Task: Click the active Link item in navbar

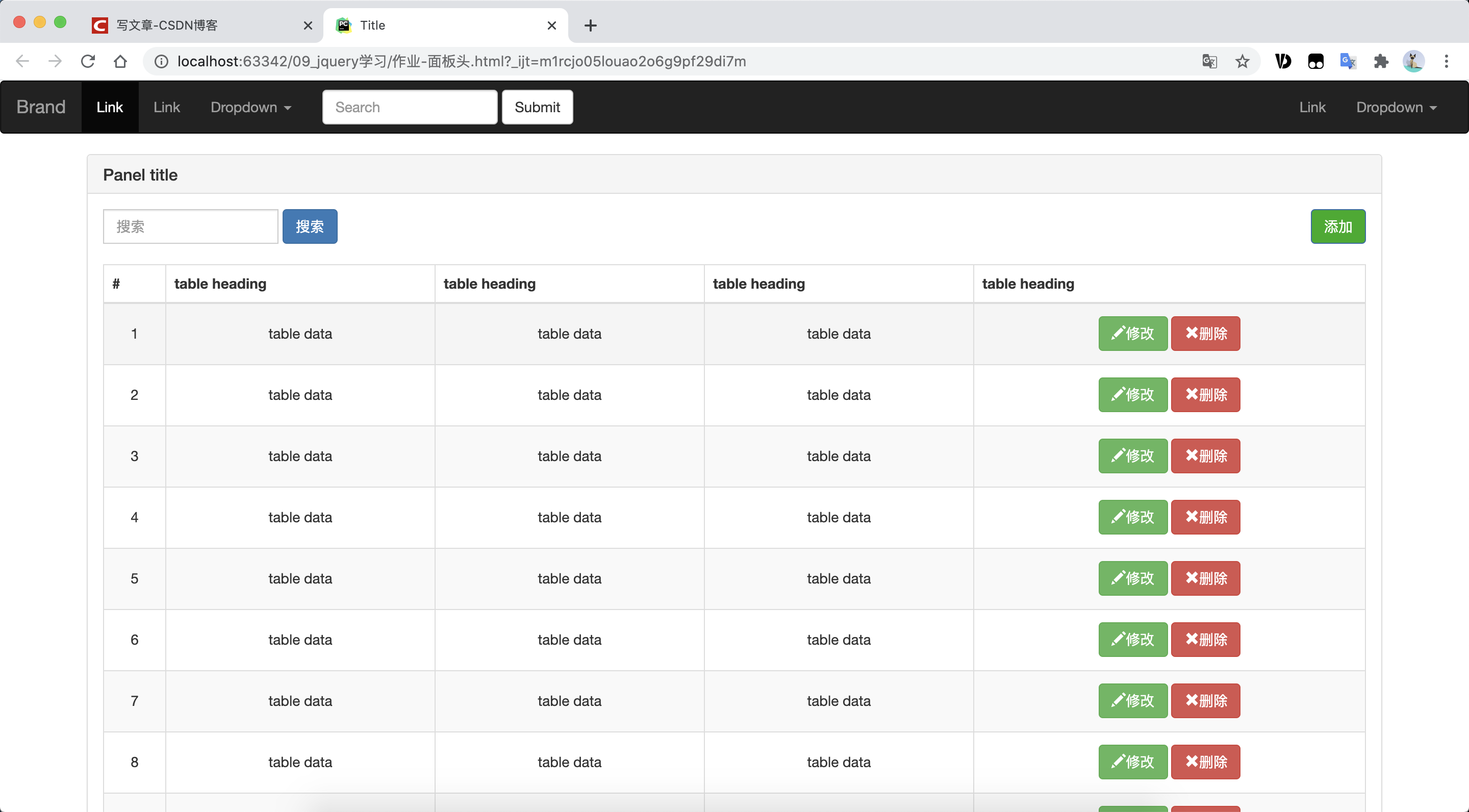Action: [110, 107]
